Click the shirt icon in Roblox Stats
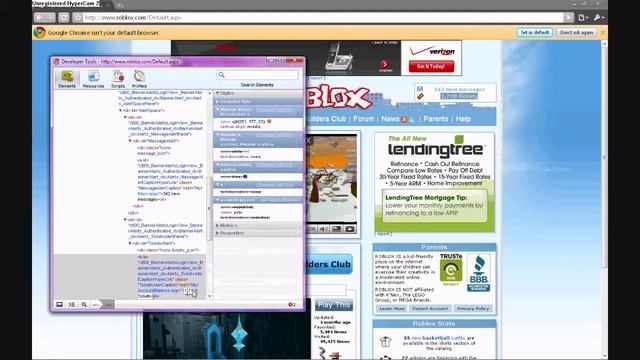 coord(385,341)
